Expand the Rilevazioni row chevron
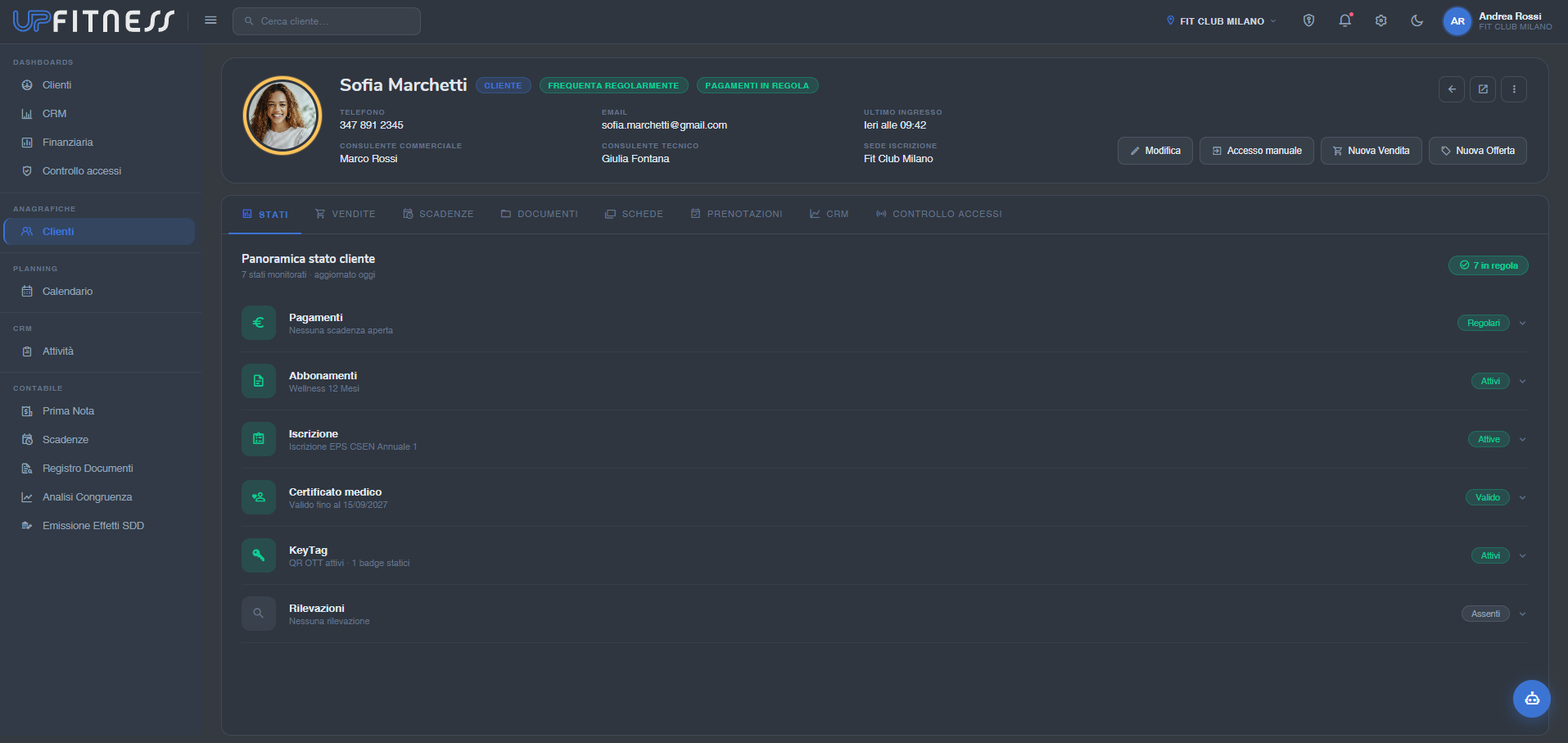The width and height of the screenshot is (1568, 743). coord(1522,614)
